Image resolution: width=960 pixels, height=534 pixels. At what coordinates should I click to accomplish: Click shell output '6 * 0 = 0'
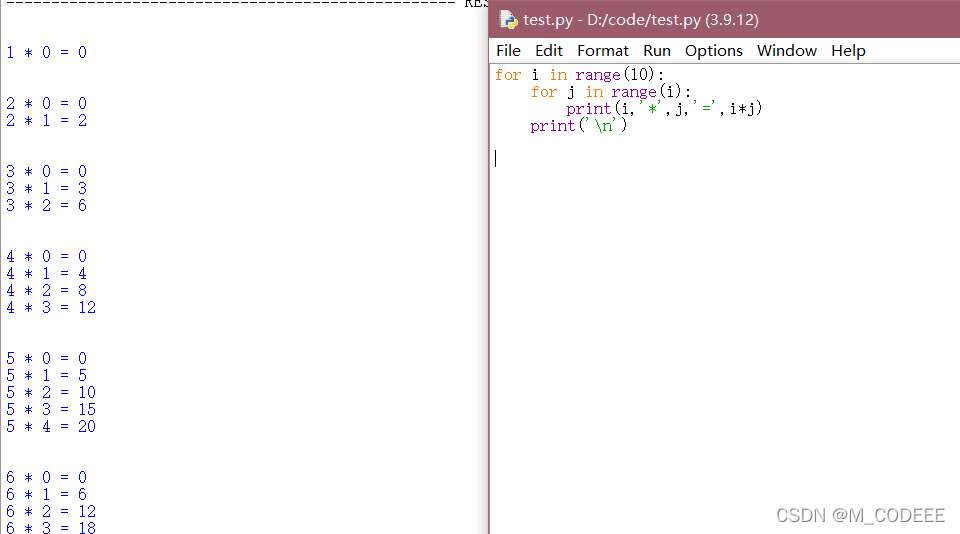coord(47,478)
